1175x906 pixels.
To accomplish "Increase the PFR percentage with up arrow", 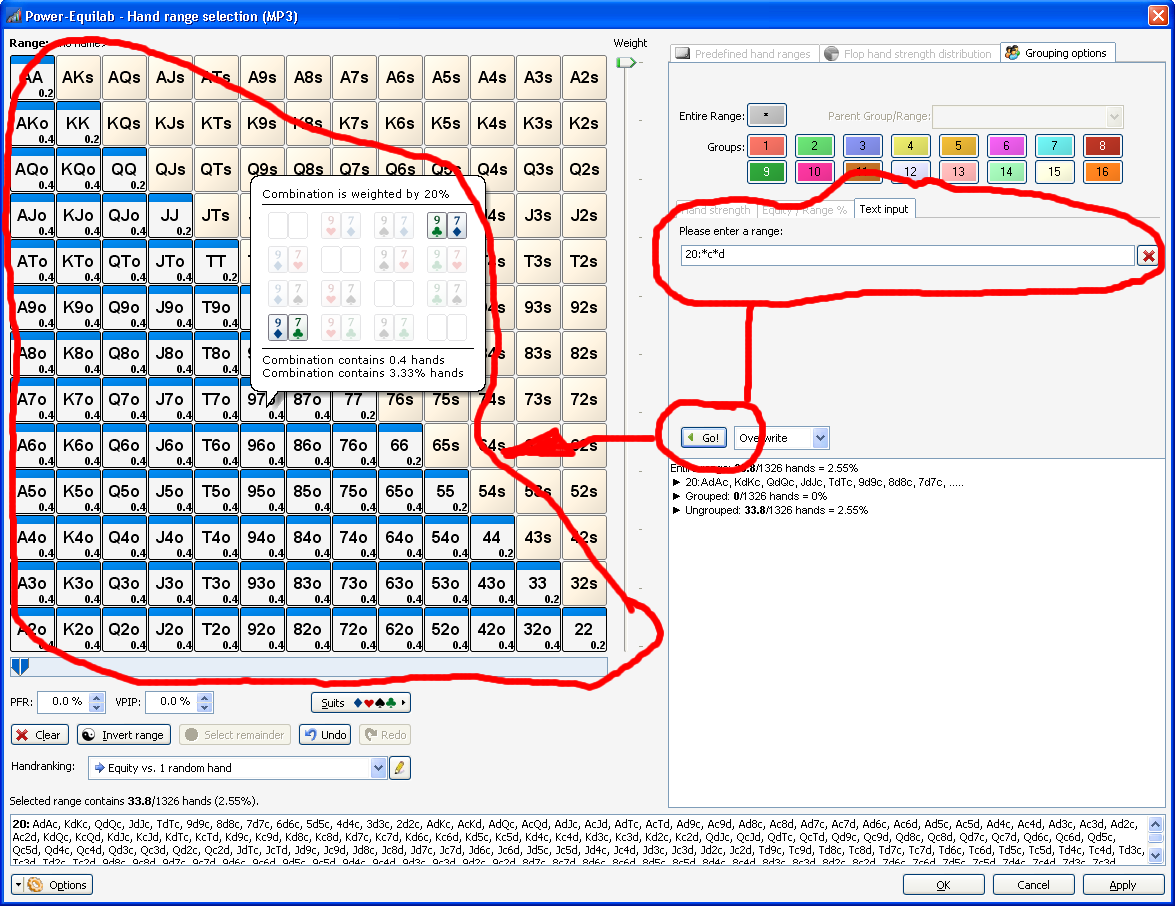I will click(97, 698).
